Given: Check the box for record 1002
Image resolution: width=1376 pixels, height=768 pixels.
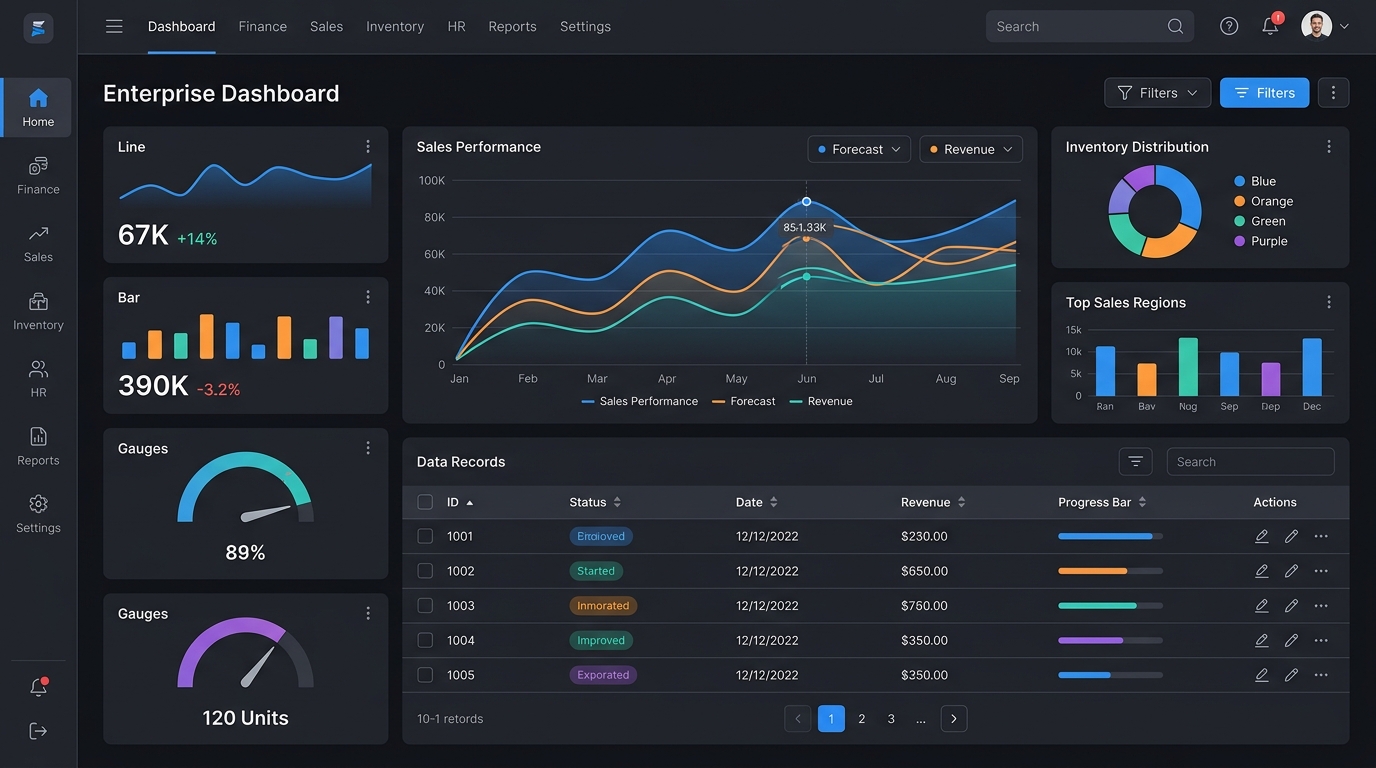Looking at the screenshot, I should click(425, 571).
